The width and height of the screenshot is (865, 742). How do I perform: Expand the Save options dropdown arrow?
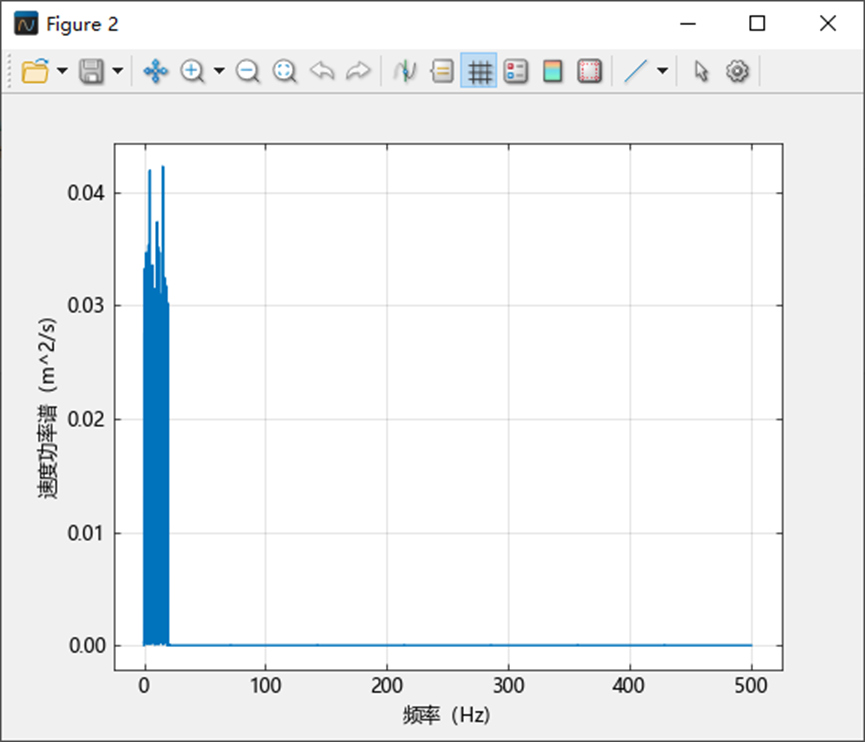(x=118, y=71)
